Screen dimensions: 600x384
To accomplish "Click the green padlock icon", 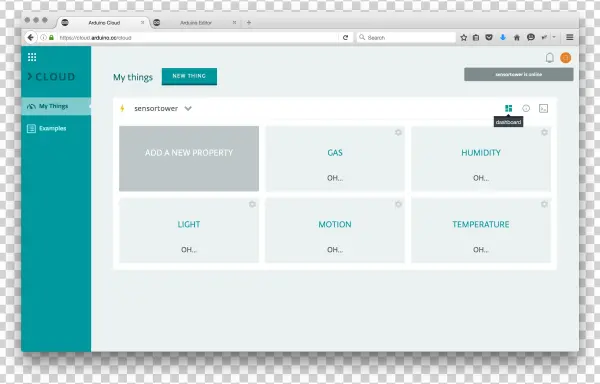I will click(x=51, y=37).
